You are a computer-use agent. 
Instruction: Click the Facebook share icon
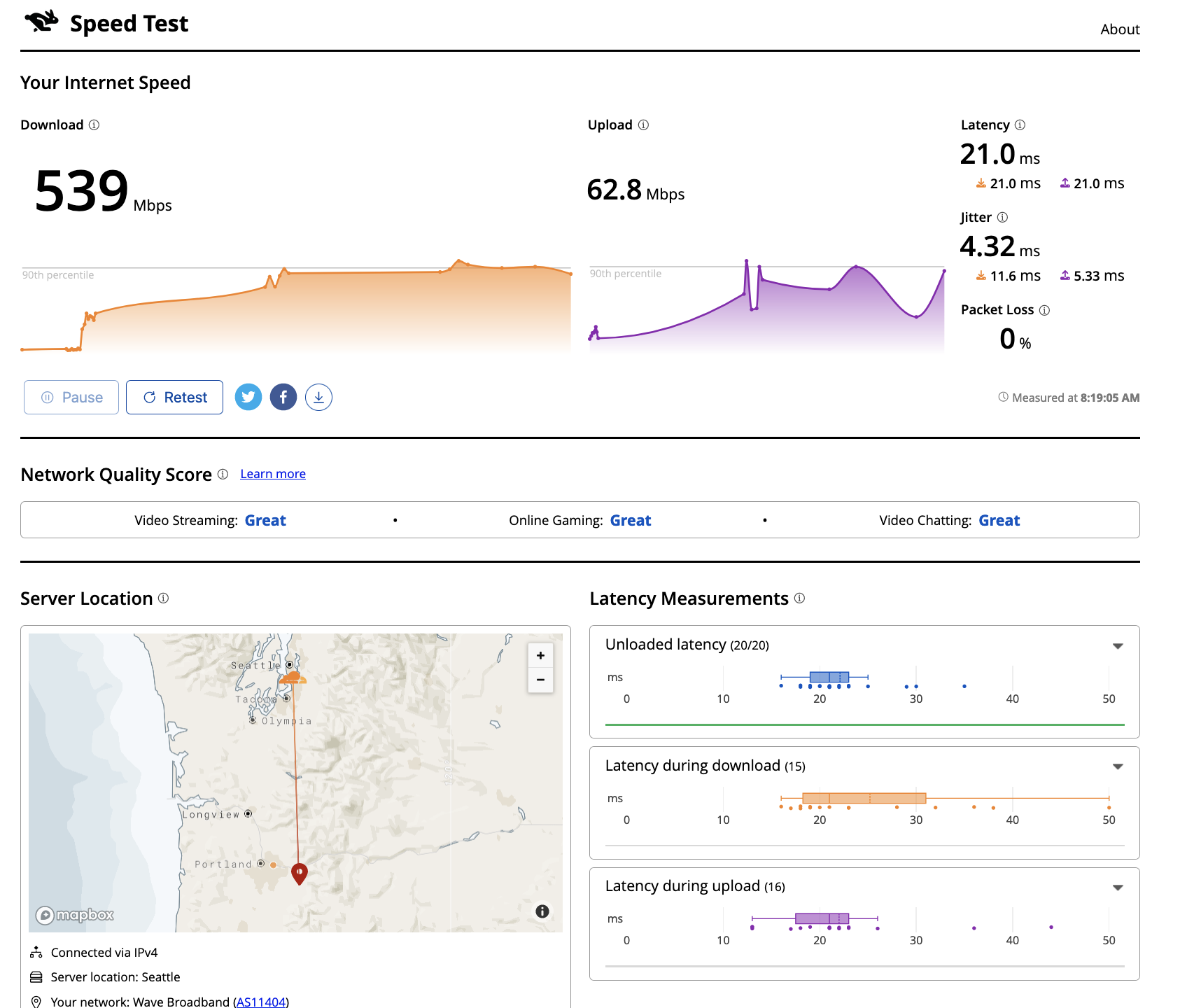283,398
